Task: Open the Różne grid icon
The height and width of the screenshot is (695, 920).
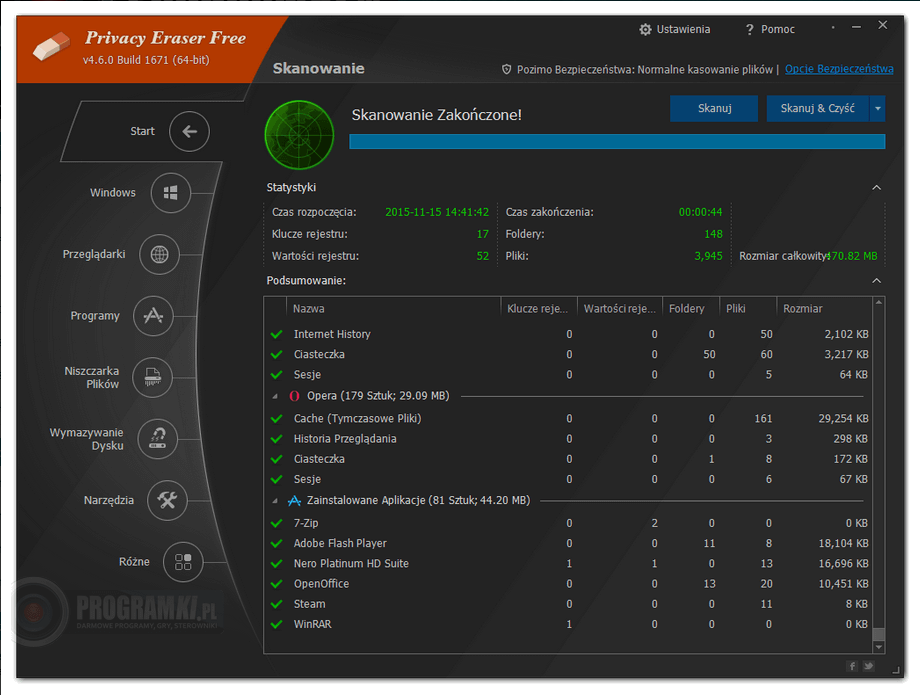Action: 183,562
